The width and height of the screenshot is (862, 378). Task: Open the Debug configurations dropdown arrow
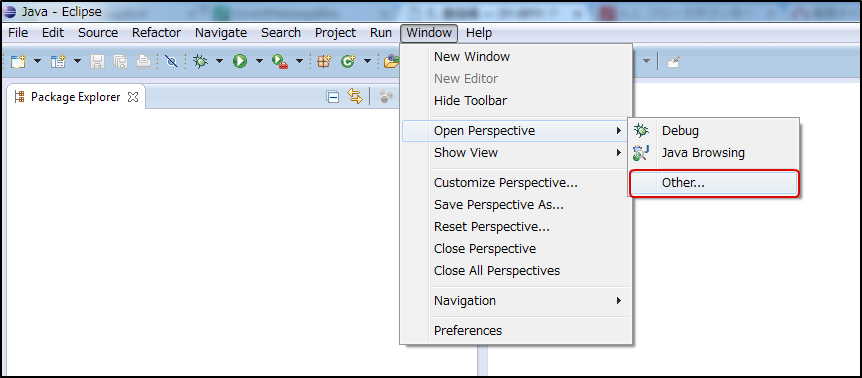pyautogui.click(x=219, y=62)
